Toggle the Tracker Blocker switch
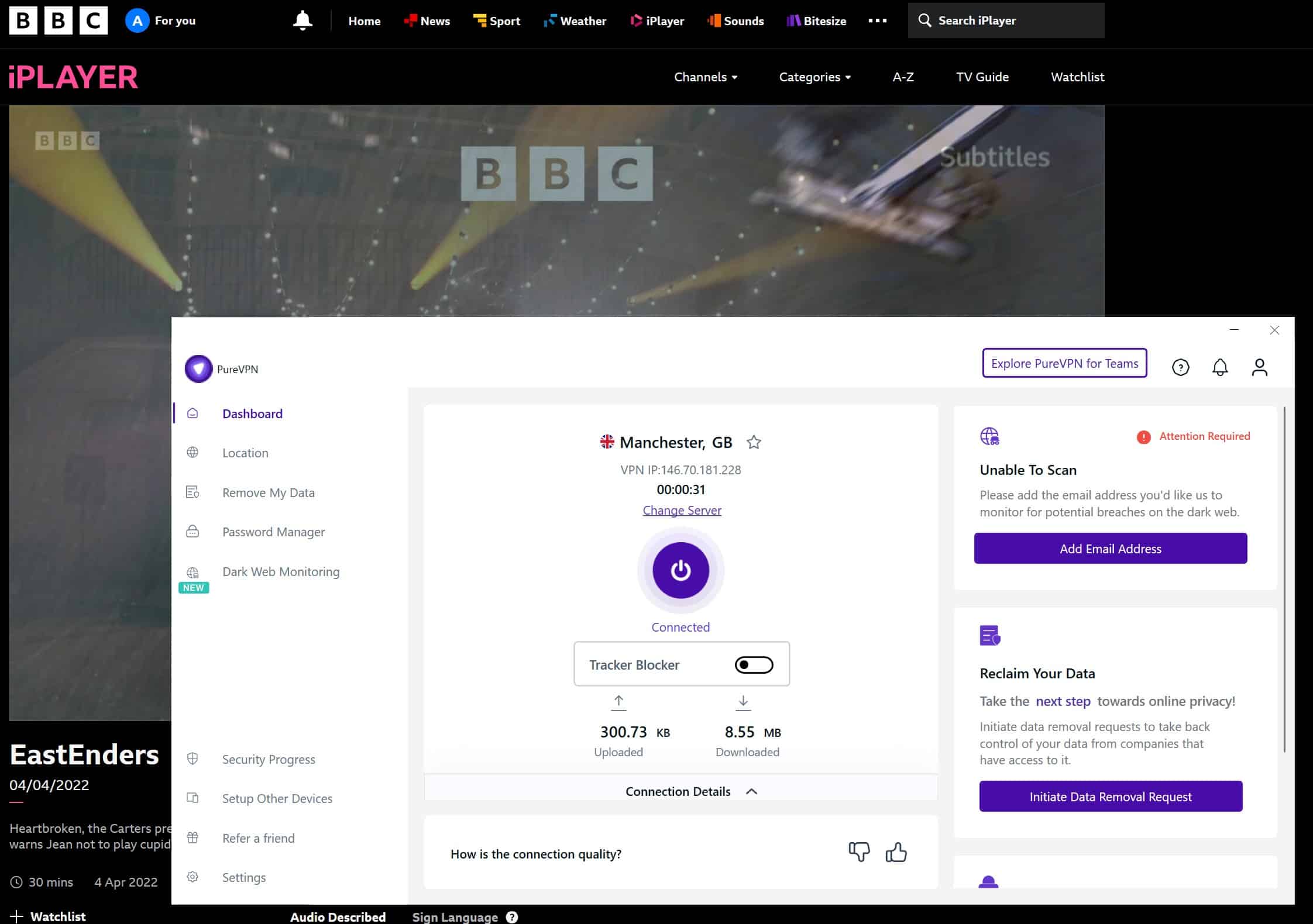 click(x=754, y=665)
